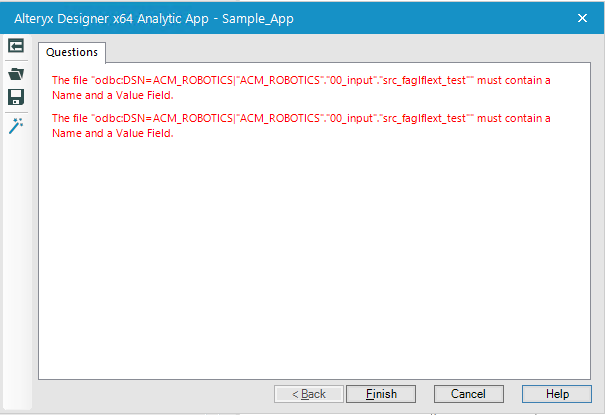Go back with the < Back button
This screenshot has height=415, width=606.
click(x=309, y=394)
